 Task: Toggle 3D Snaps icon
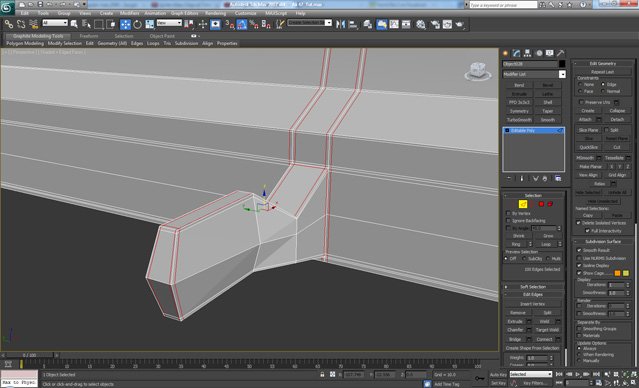click(230, 24)
